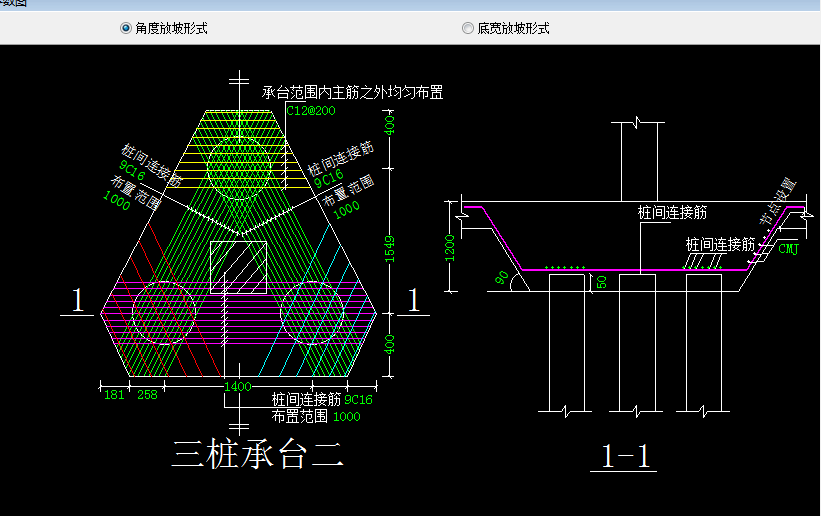The width and height of the screenshot is (821, 516).
Task: Click the green CMJ node value
Action: pos(789,249)
